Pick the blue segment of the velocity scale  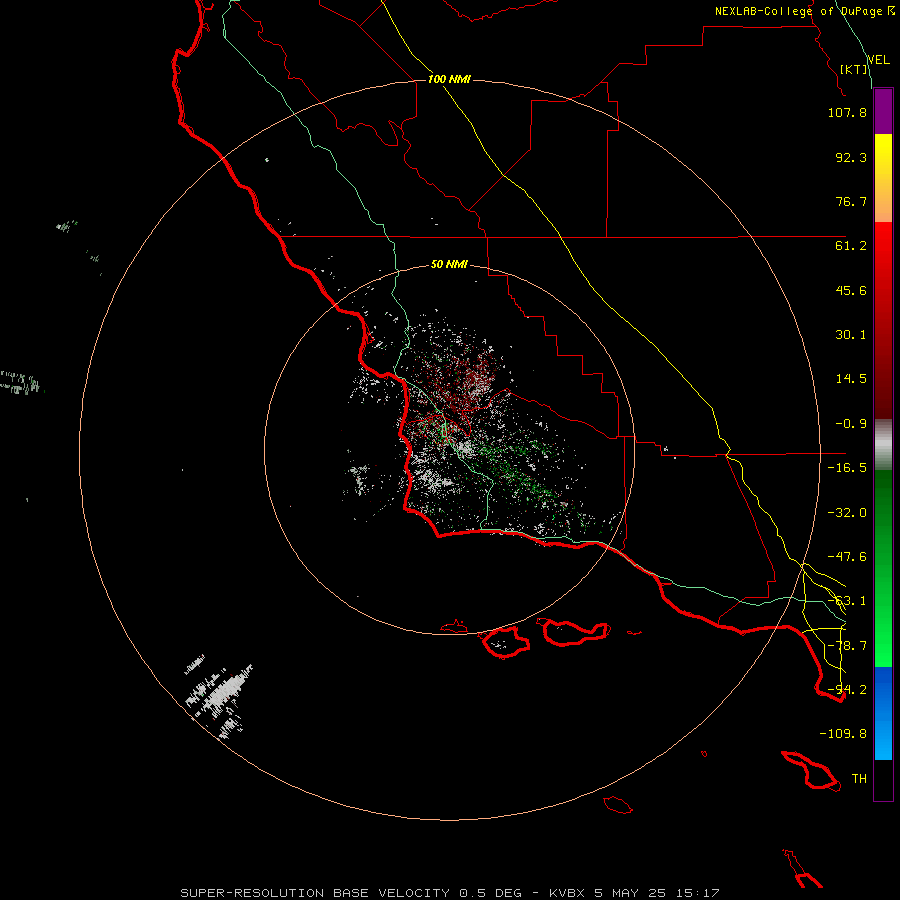[883, 713]
